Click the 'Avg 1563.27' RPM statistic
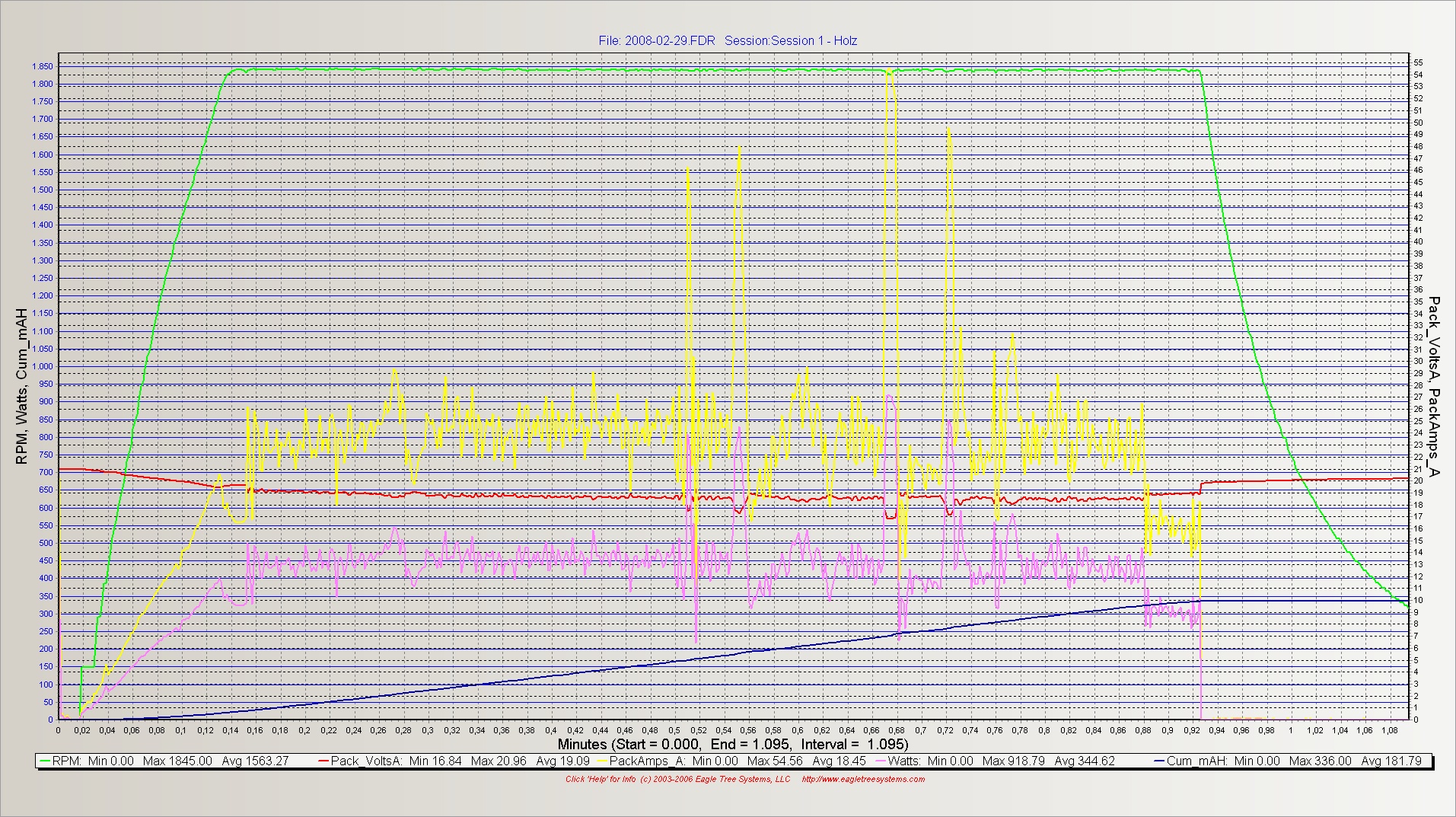The height and width of the screenshot is (817, 1456). coord(255,761)
